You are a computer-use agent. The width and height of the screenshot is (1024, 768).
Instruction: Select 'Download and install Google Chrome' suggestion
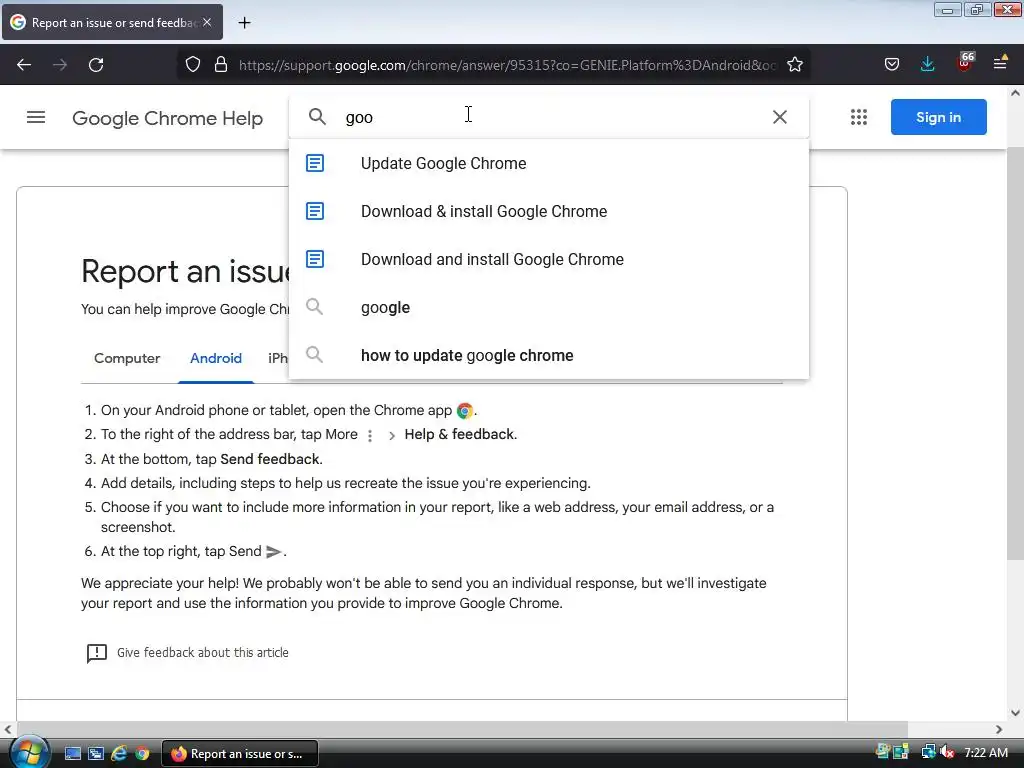(x=549, y=259)
